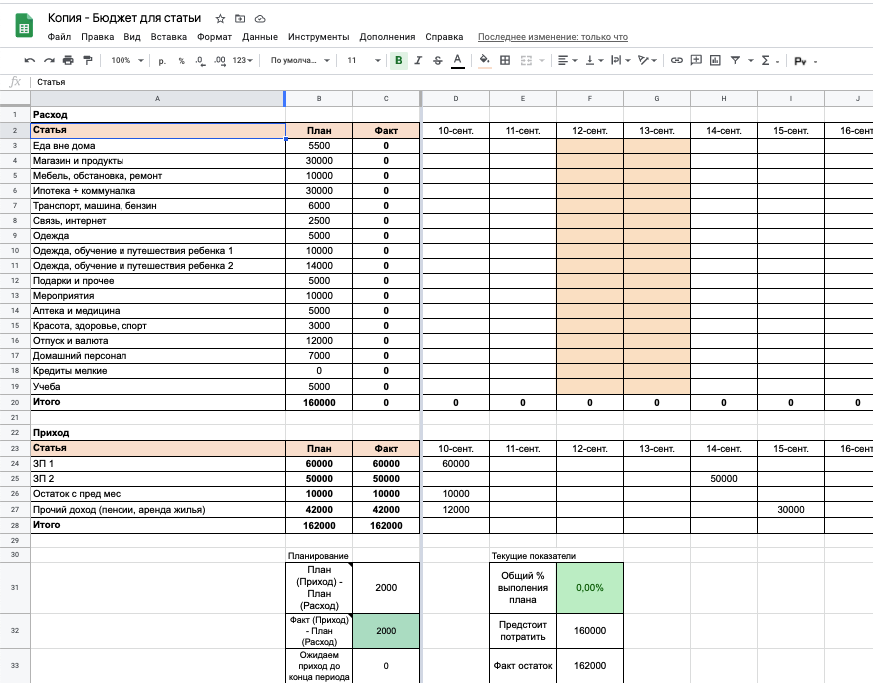
Task: Toggle italic formatting
Action: [418, 61]
